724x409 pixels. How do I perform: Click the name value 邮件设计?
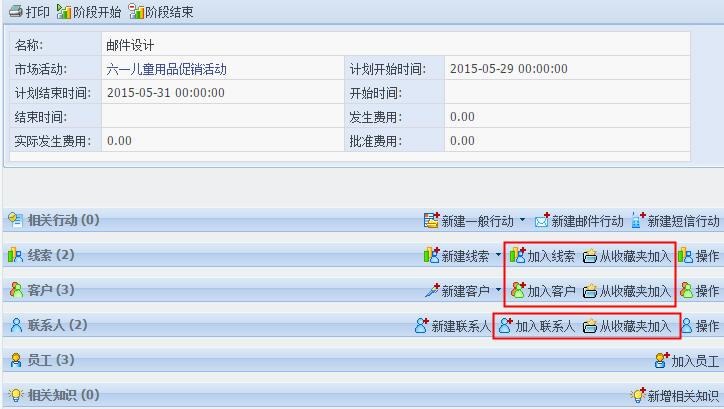point(130,45)
